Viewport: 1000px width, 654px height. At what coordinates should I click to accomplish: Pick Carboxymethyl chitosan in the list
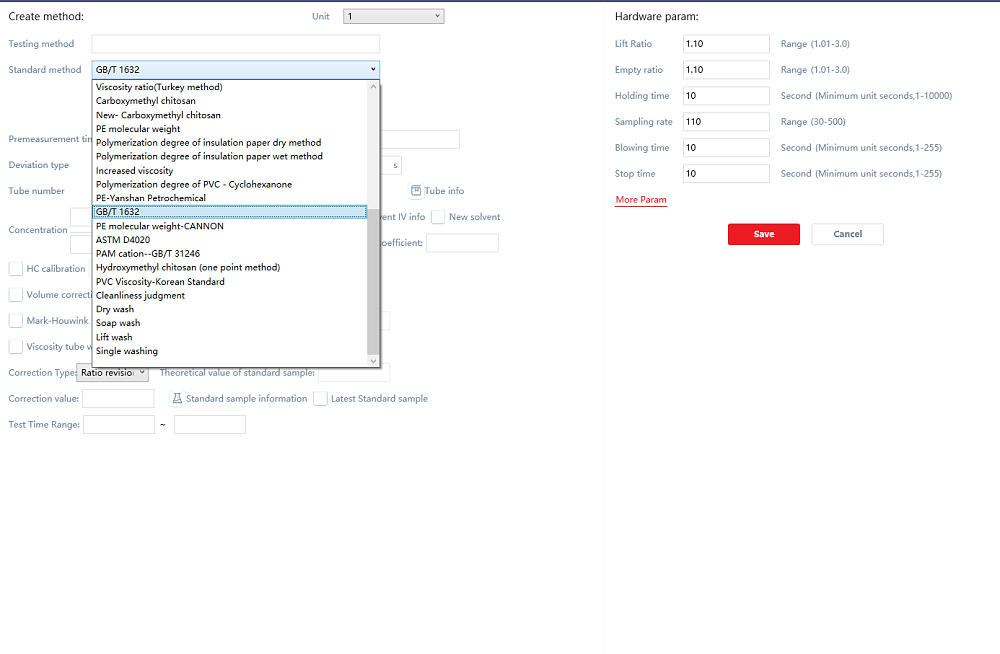coord(146,101)
